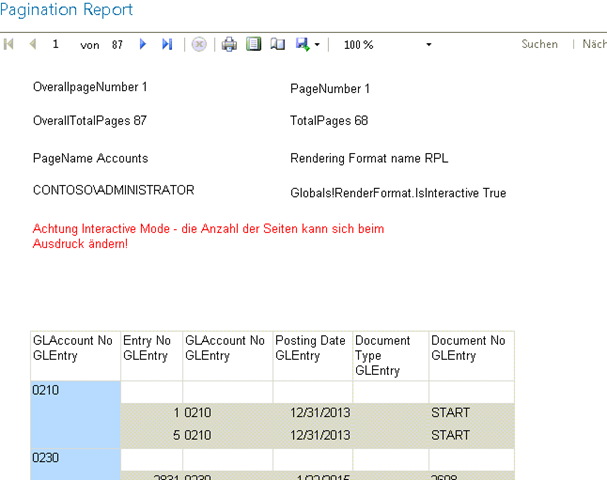Open the 100% zoom level dropdown
The width and height of the screenshot is (607, 480).
coord(387,45)
